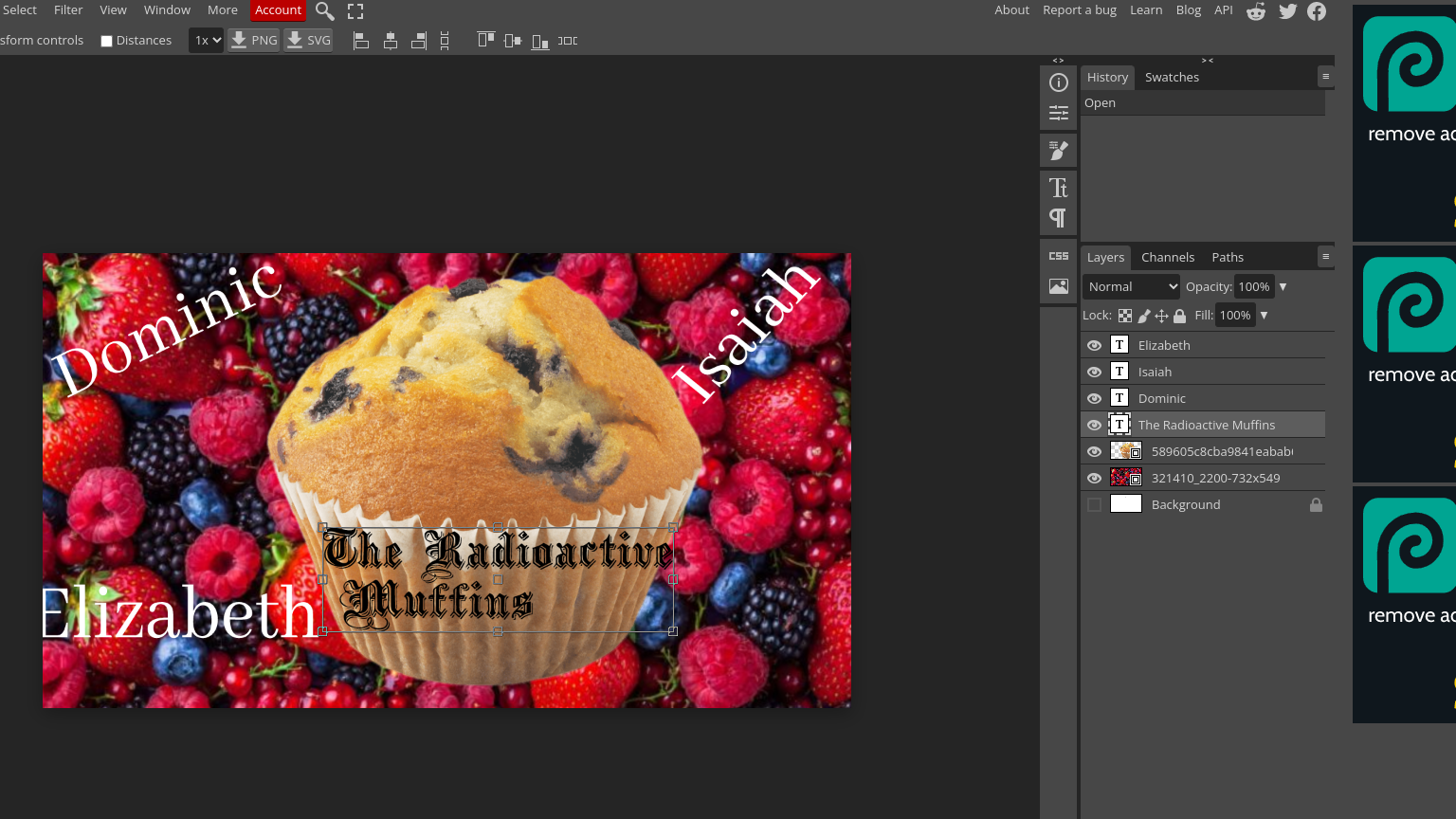Open the Character panel icon
1456x819 pixels.
[x=1059, y=188]
